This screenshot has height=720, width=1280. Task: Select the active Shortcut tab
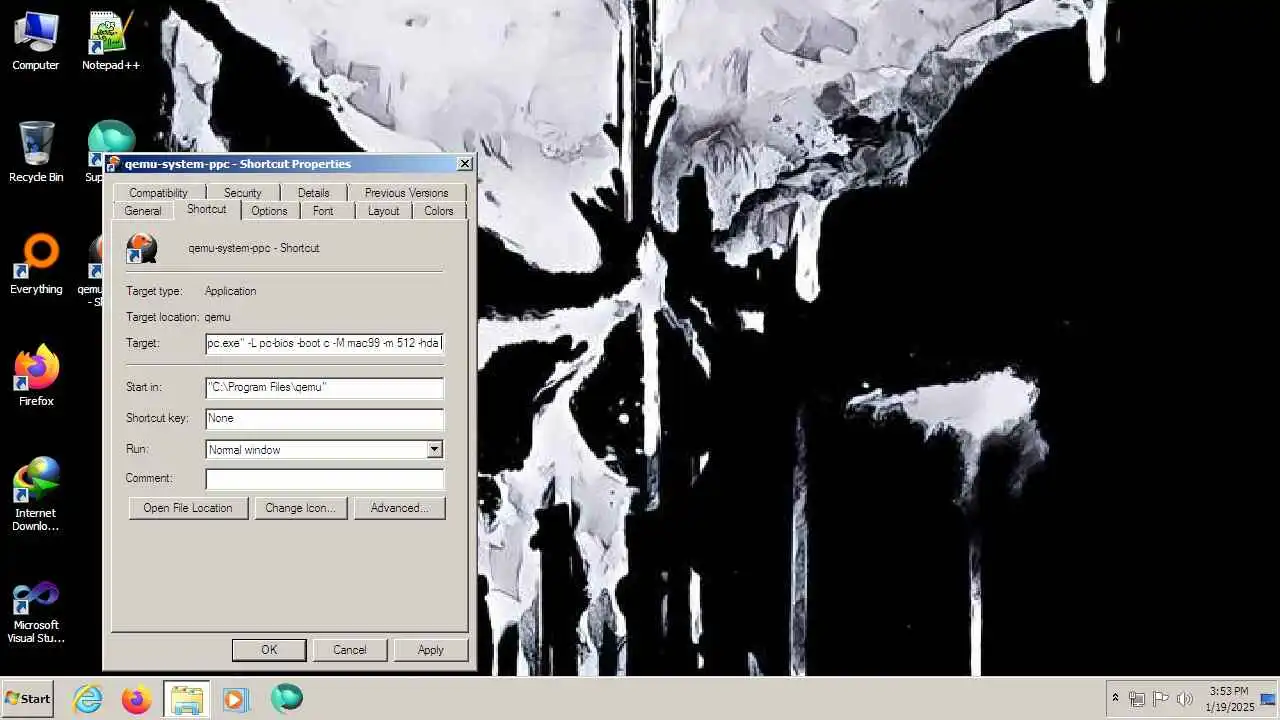point(206,209)
